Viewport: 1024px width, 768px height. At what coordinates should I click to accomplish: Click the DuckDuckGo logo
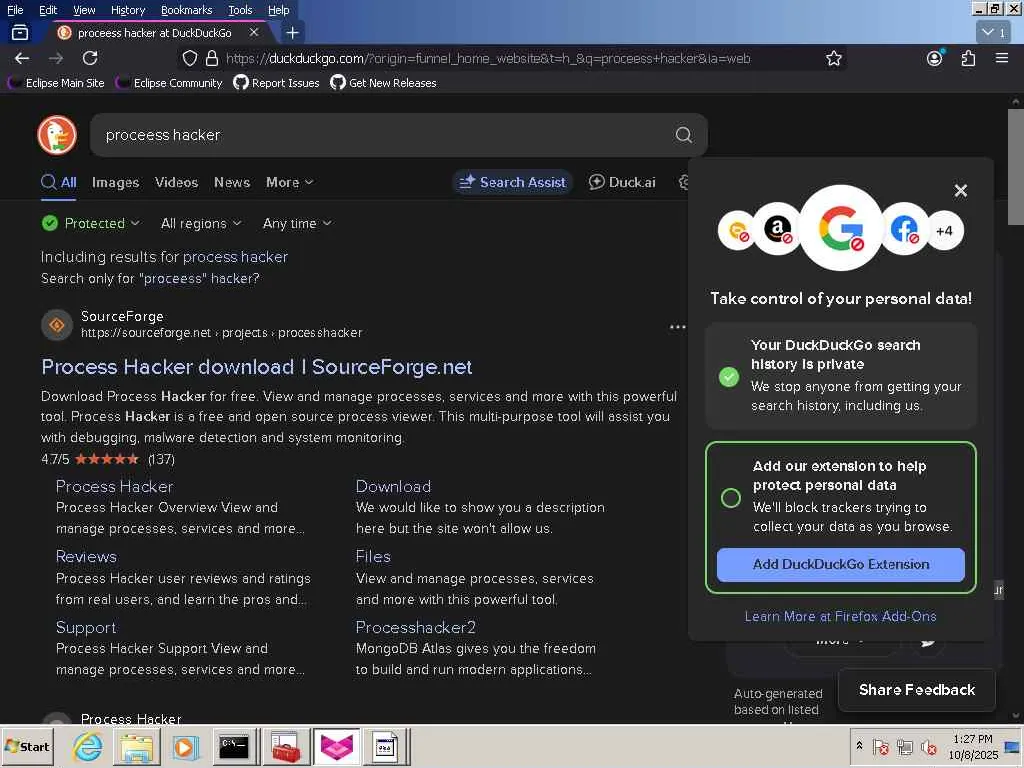click(x=57, y=135)
